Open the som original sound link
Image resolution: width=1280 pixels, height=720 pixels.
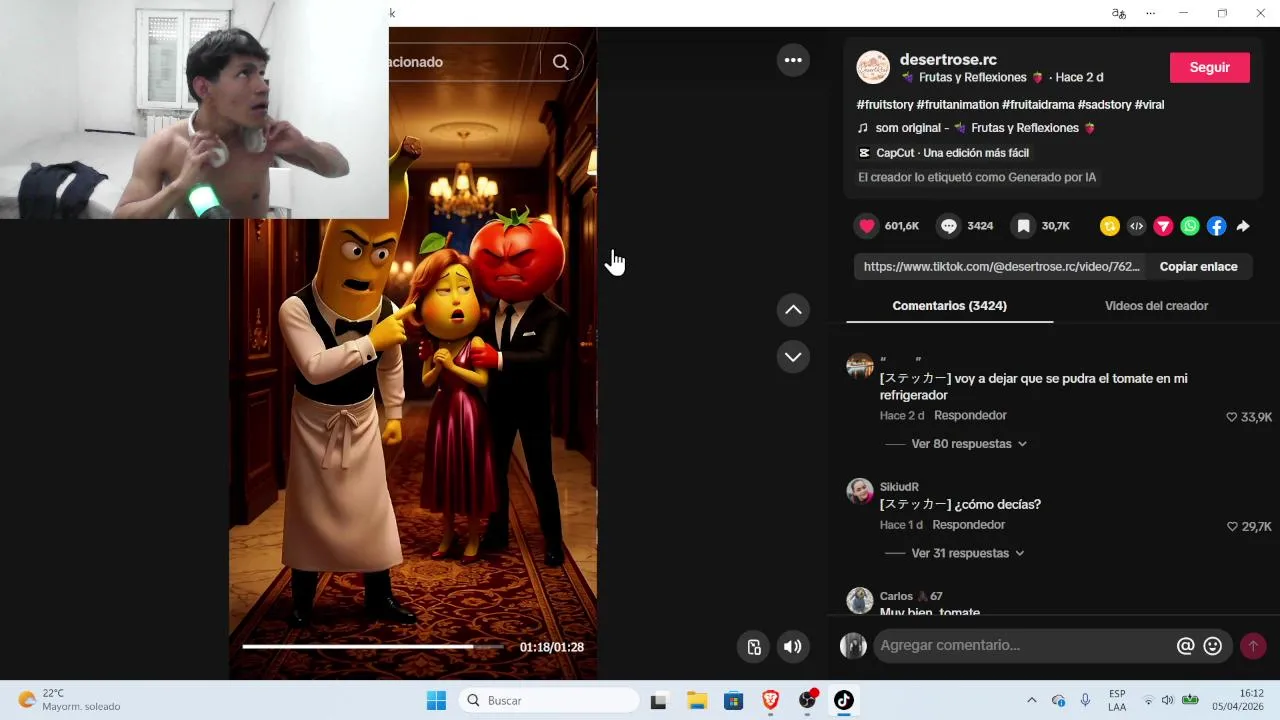point(977,128)
